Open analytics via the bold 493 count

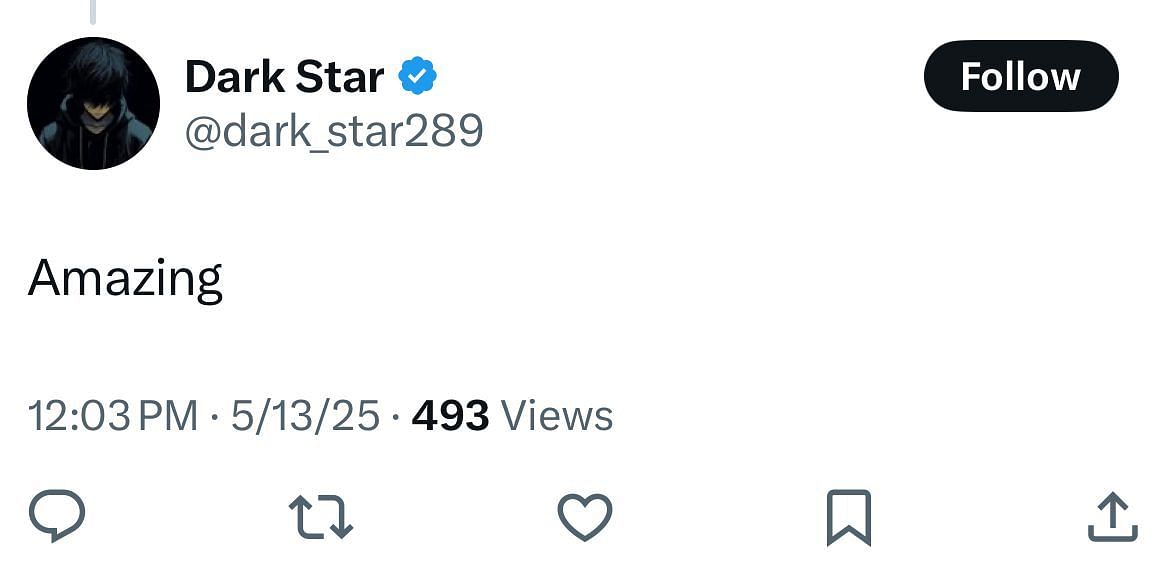451,416
